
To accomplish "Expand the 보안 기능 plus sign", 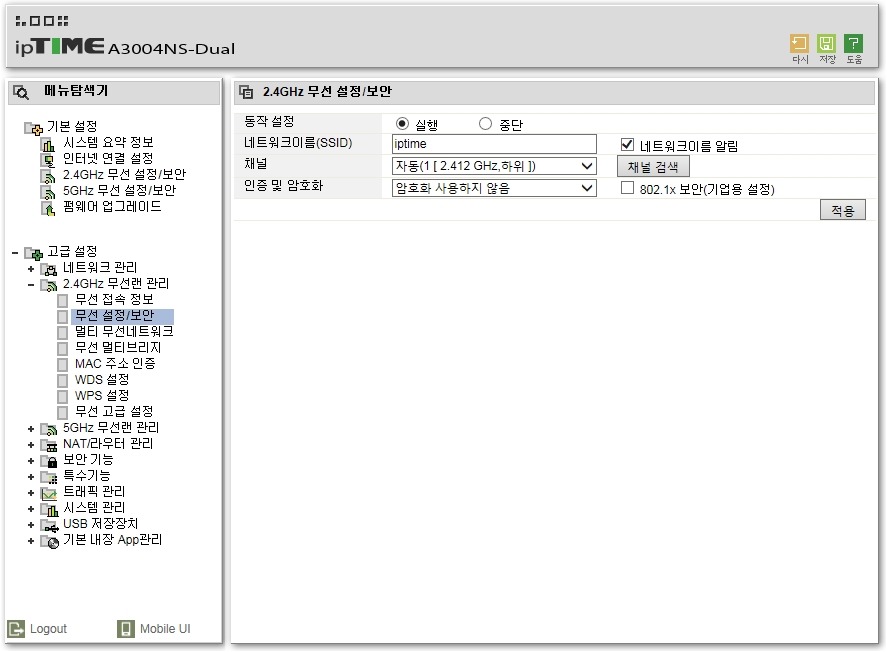I will point(31,461).
